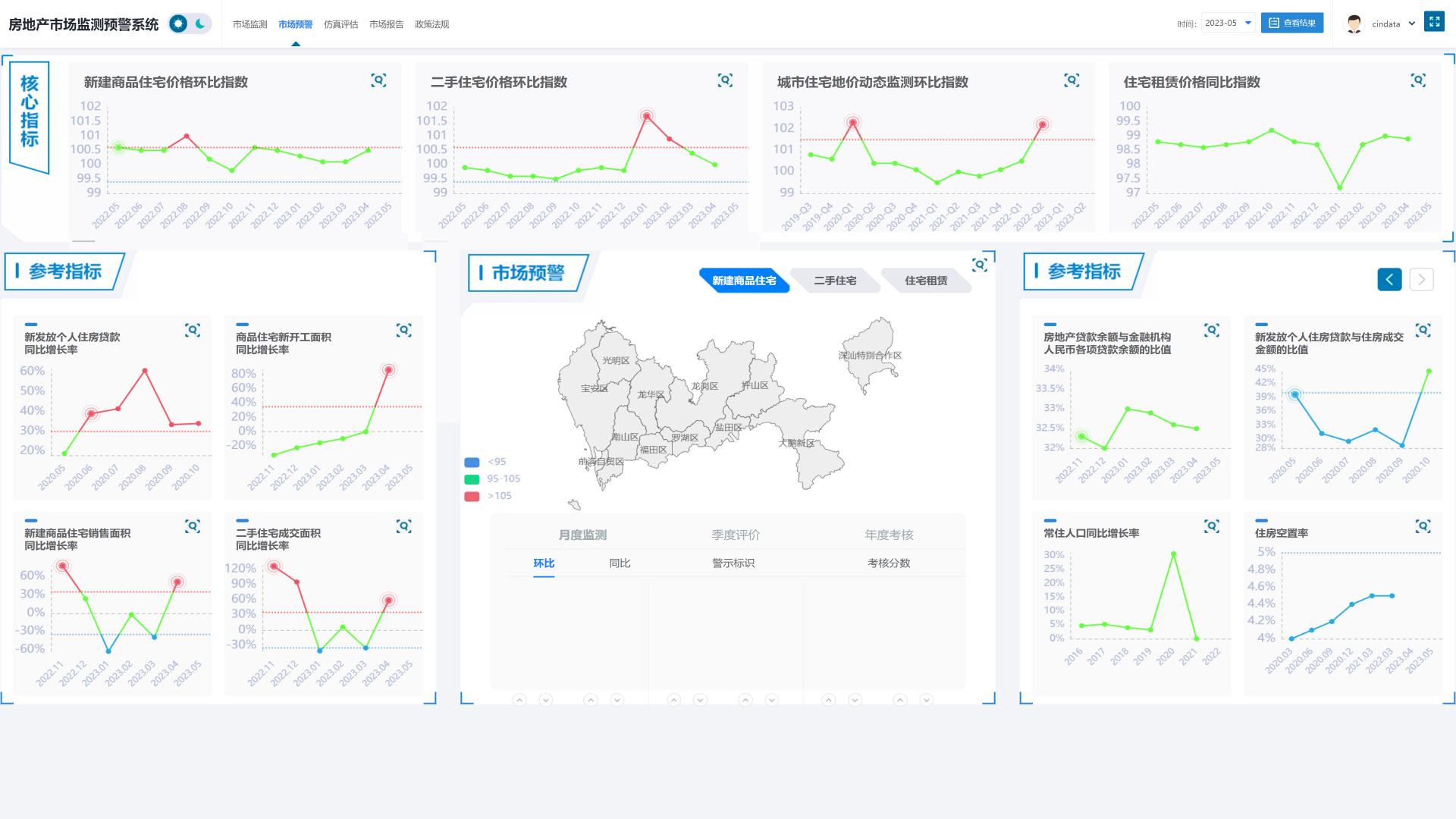The image size is (1456, 819).
Task: Click the red >105 legend swatch
Action: (472, 496)
